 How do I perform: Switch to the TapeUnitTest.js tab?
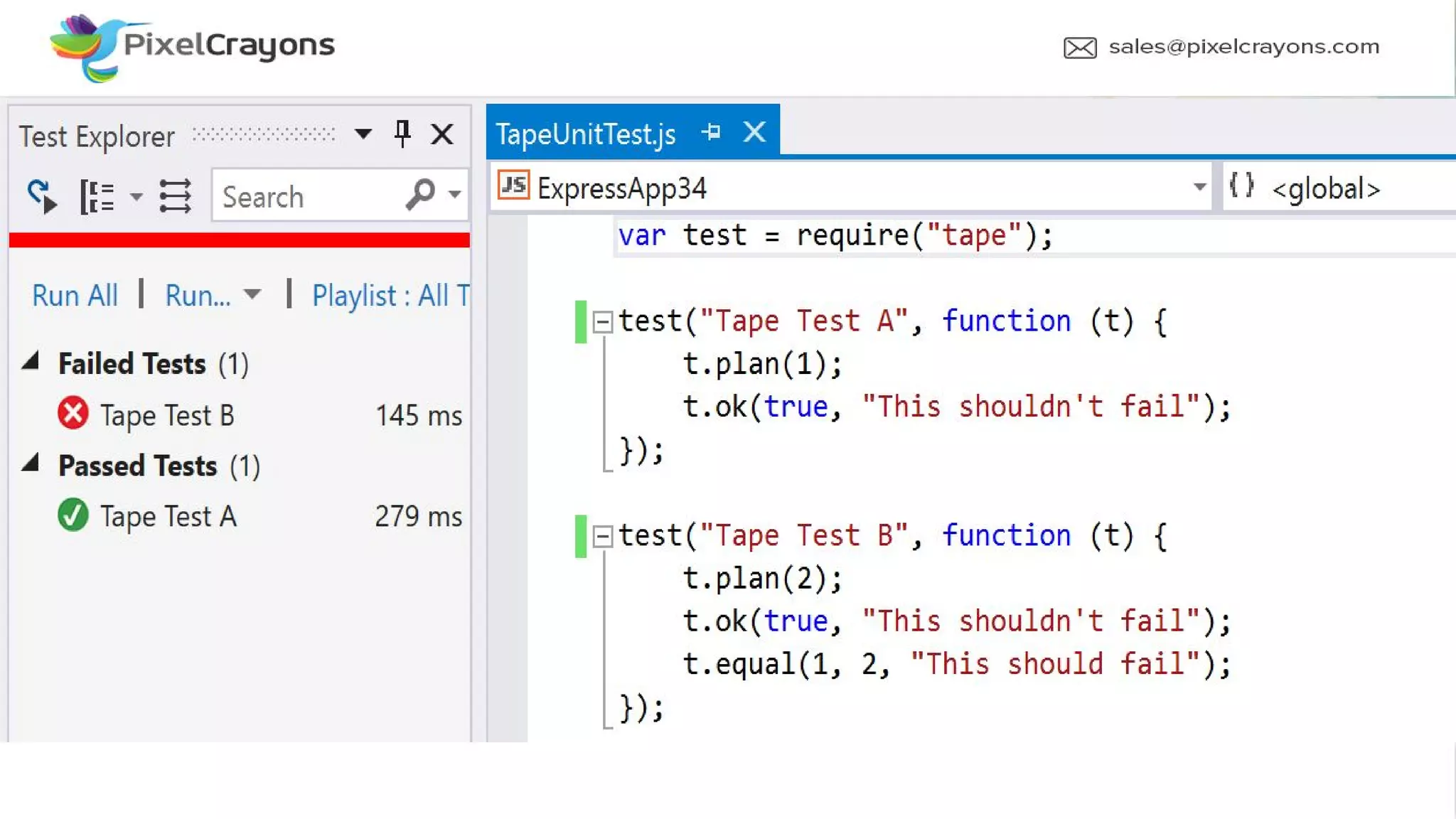(586, 134)
